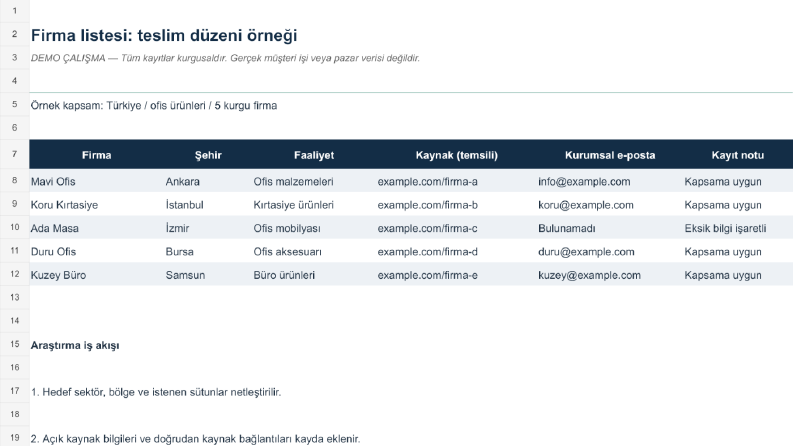Select the 'Ofis mobilyası' cell
Image resolution: width=793 pixels, height=446 pixels.
pyautogui.click(x=287, y=228)
